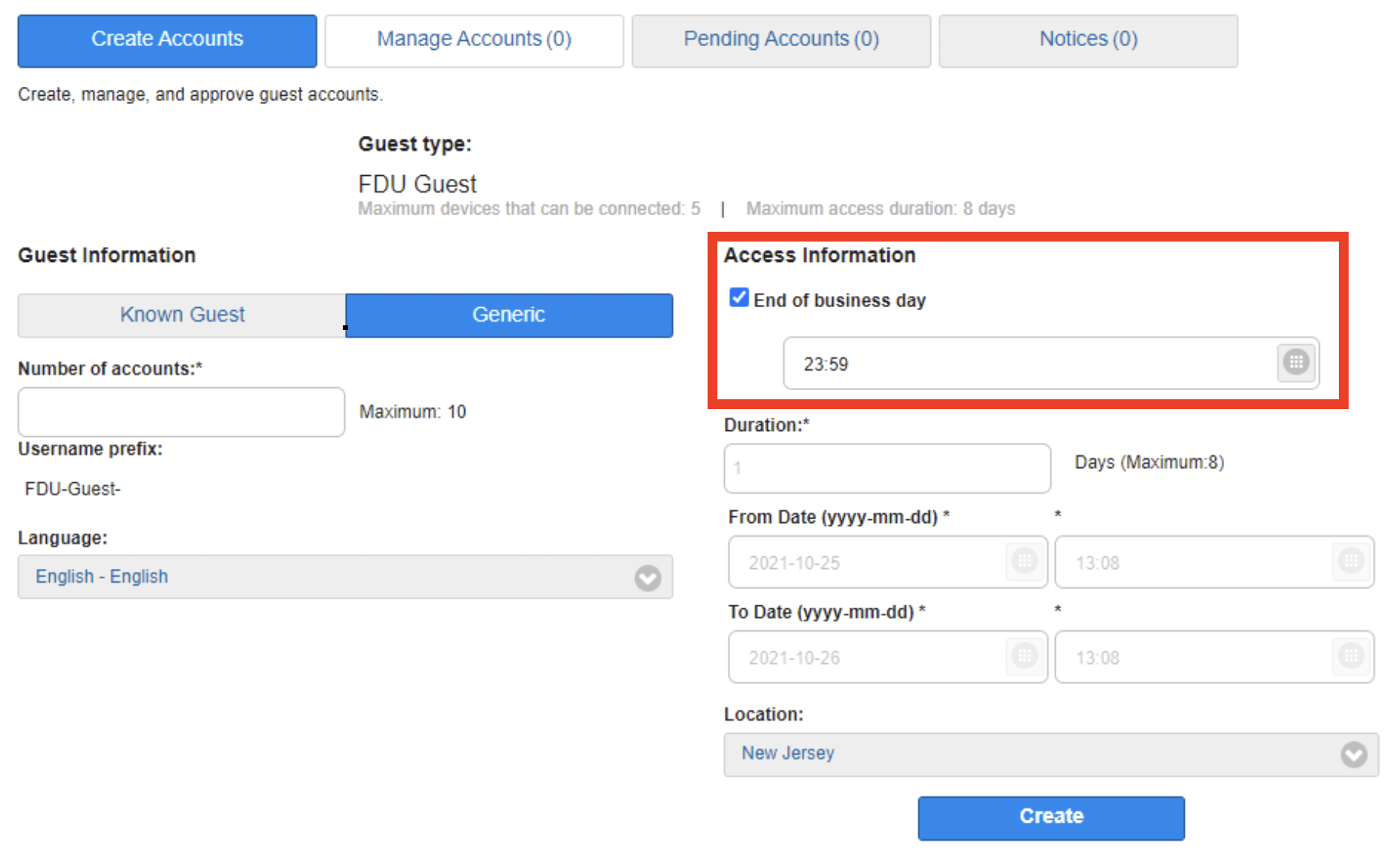Open the end of business day time picker icon

tap(1296, 362)
